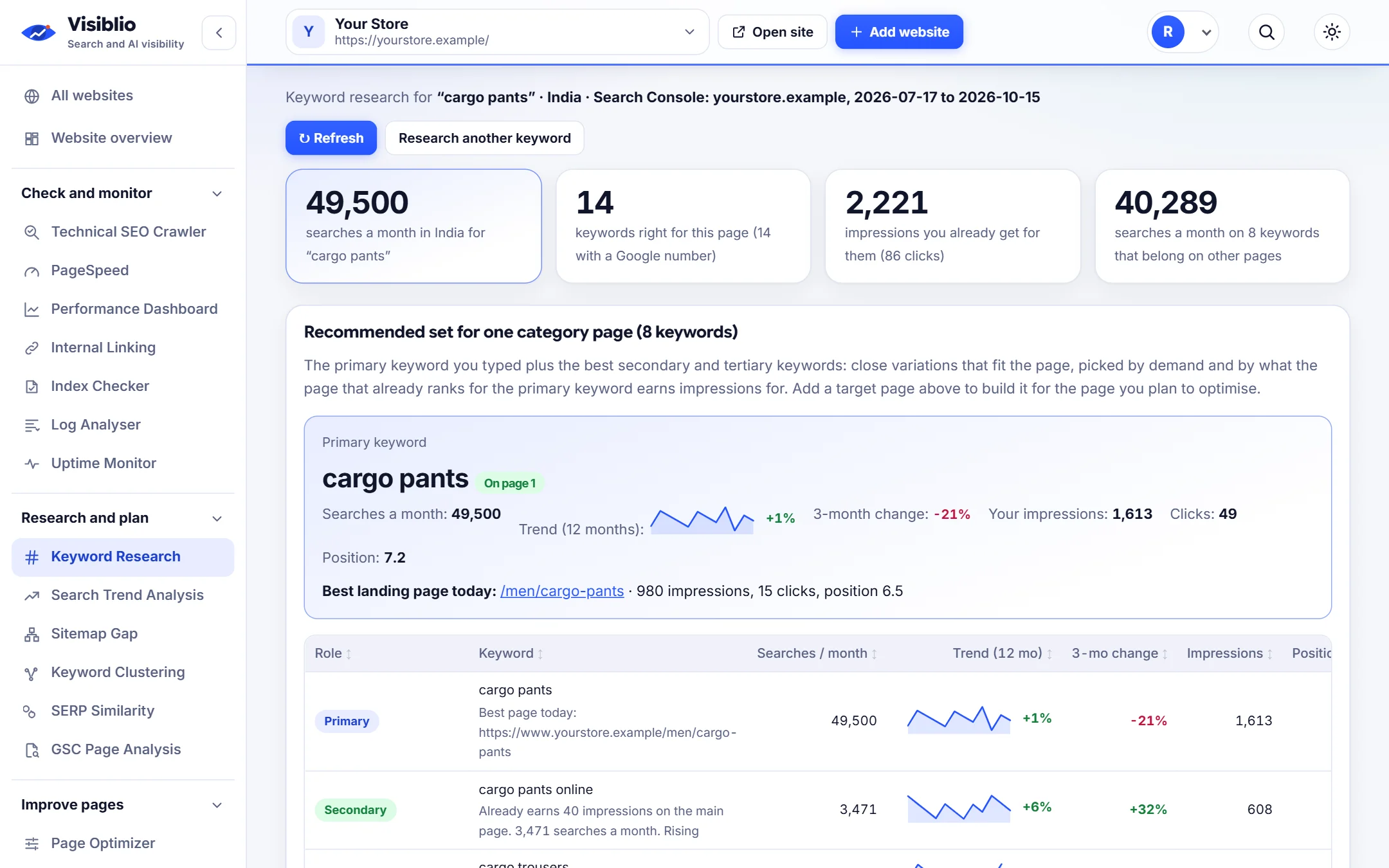The height and width of the screenshot is (868, 1389).
Task: Sort by Impressions column
Action: tap(1230, 653)
